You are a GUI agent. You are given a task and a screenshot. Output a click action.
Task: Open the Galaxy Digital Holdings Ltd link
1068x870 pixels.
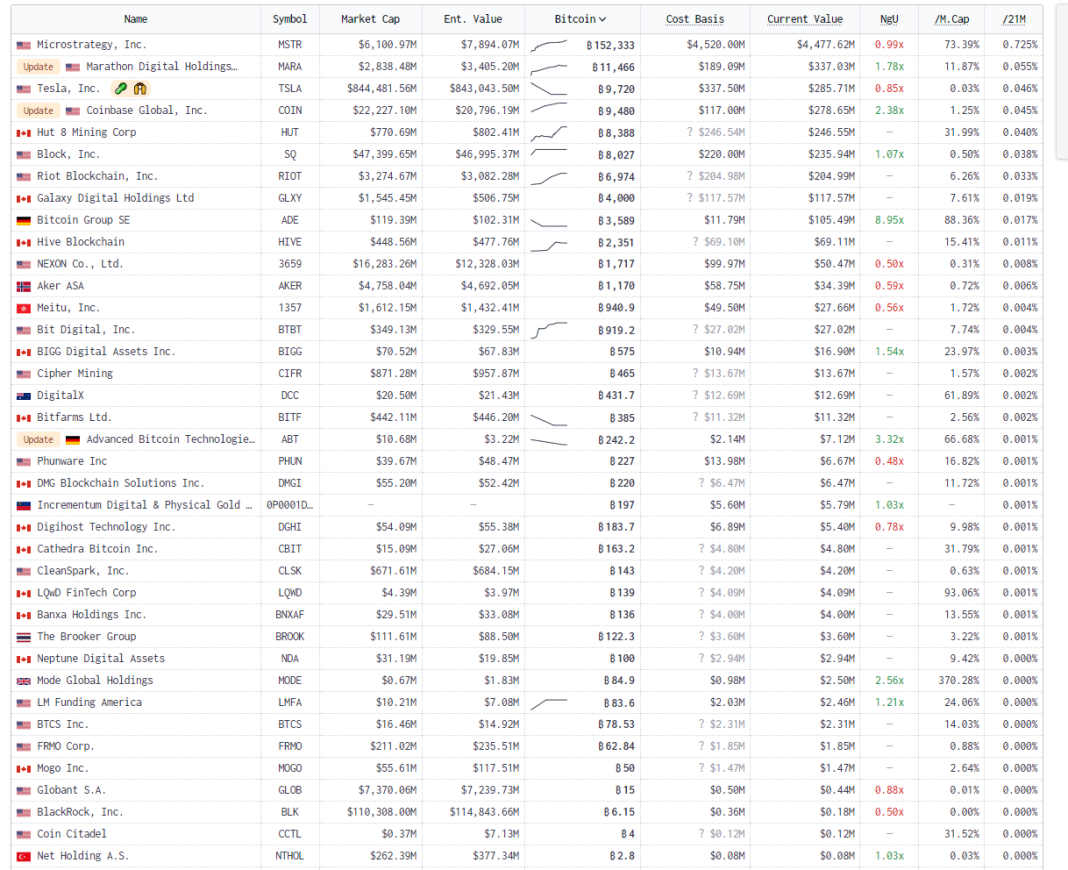coord(115,198)
